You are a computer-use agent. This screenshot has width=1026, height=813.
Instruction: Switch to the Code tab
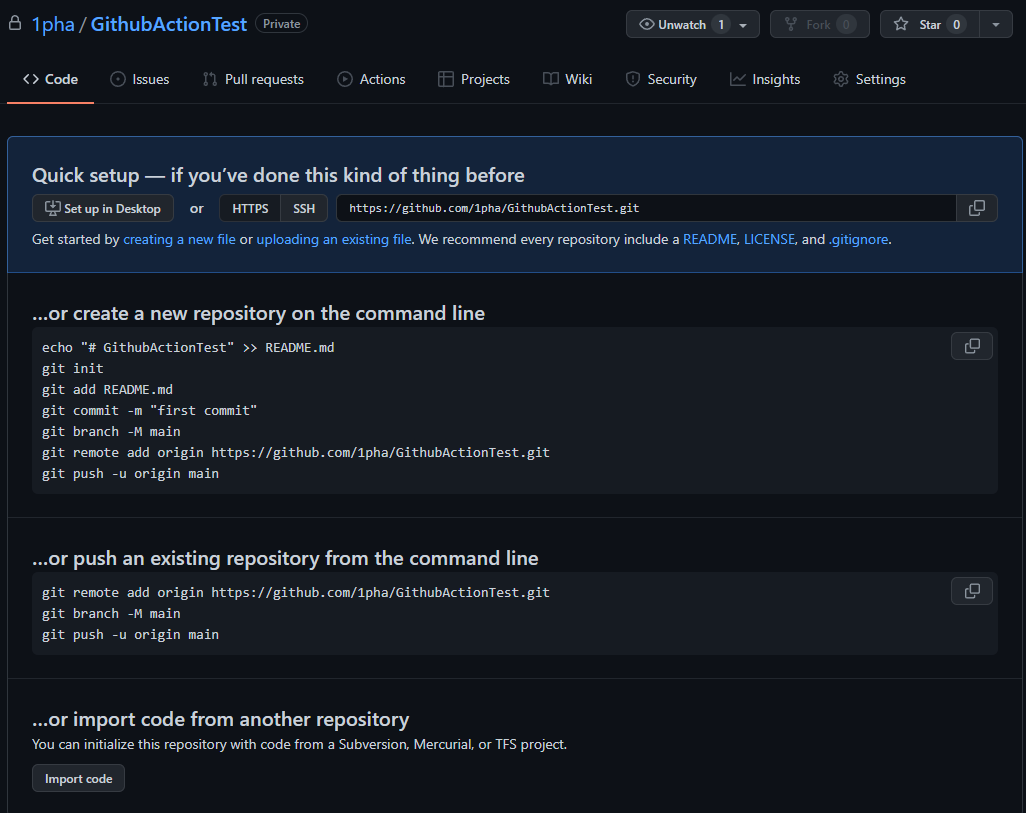tap(50, 79)
